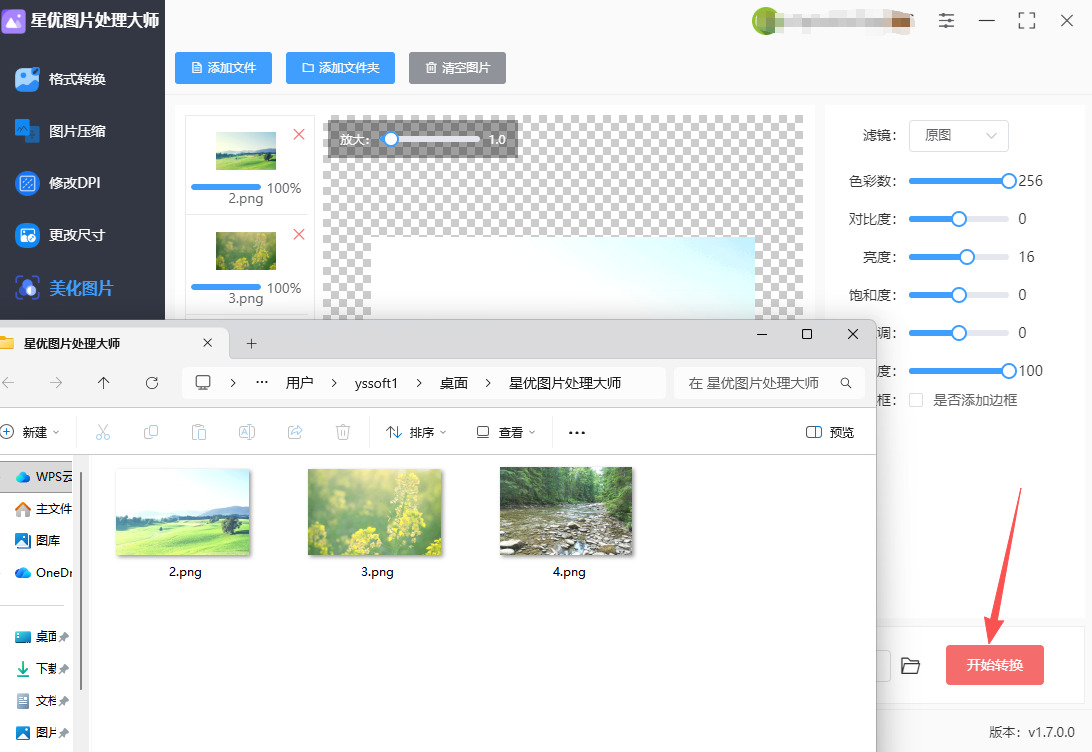The image size is (1092, 752).
Task: Toggle the 预览 preview pane in Explorer
Action: pos(830,432)
